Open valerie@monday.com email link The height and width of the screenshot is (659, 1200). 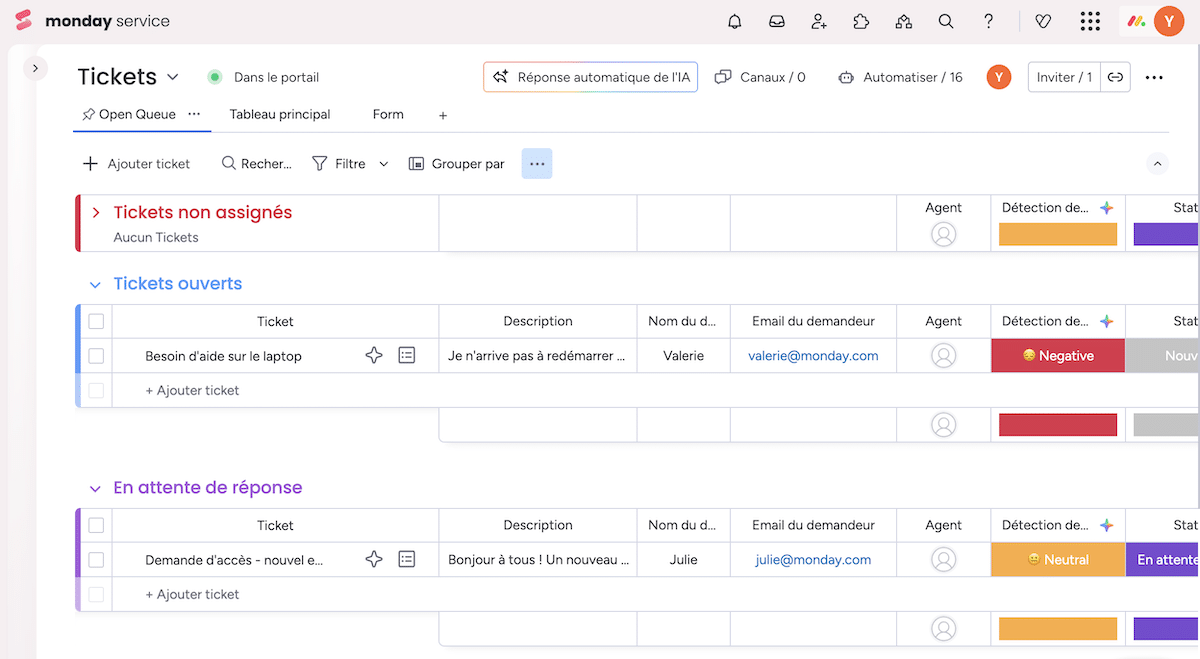[812, 355]
